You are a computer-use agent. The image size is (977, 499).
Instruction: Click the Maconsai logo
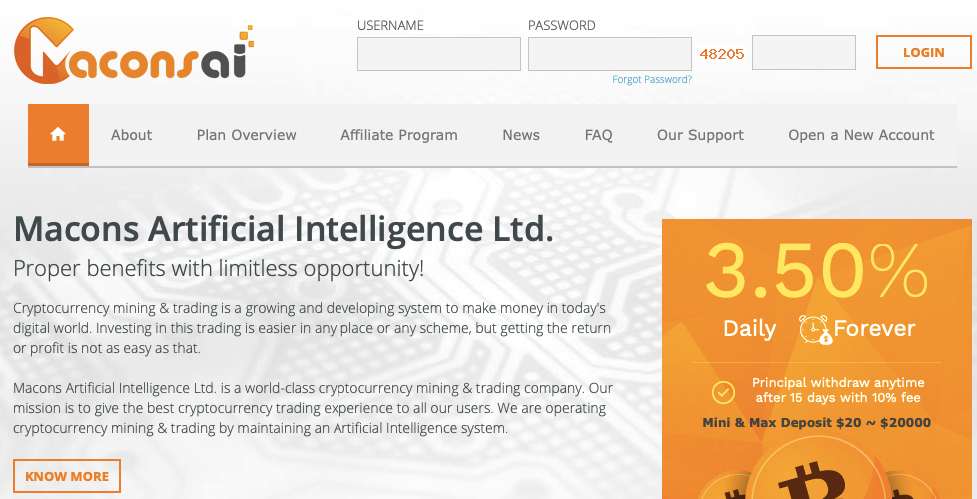[x=134, y=51]
